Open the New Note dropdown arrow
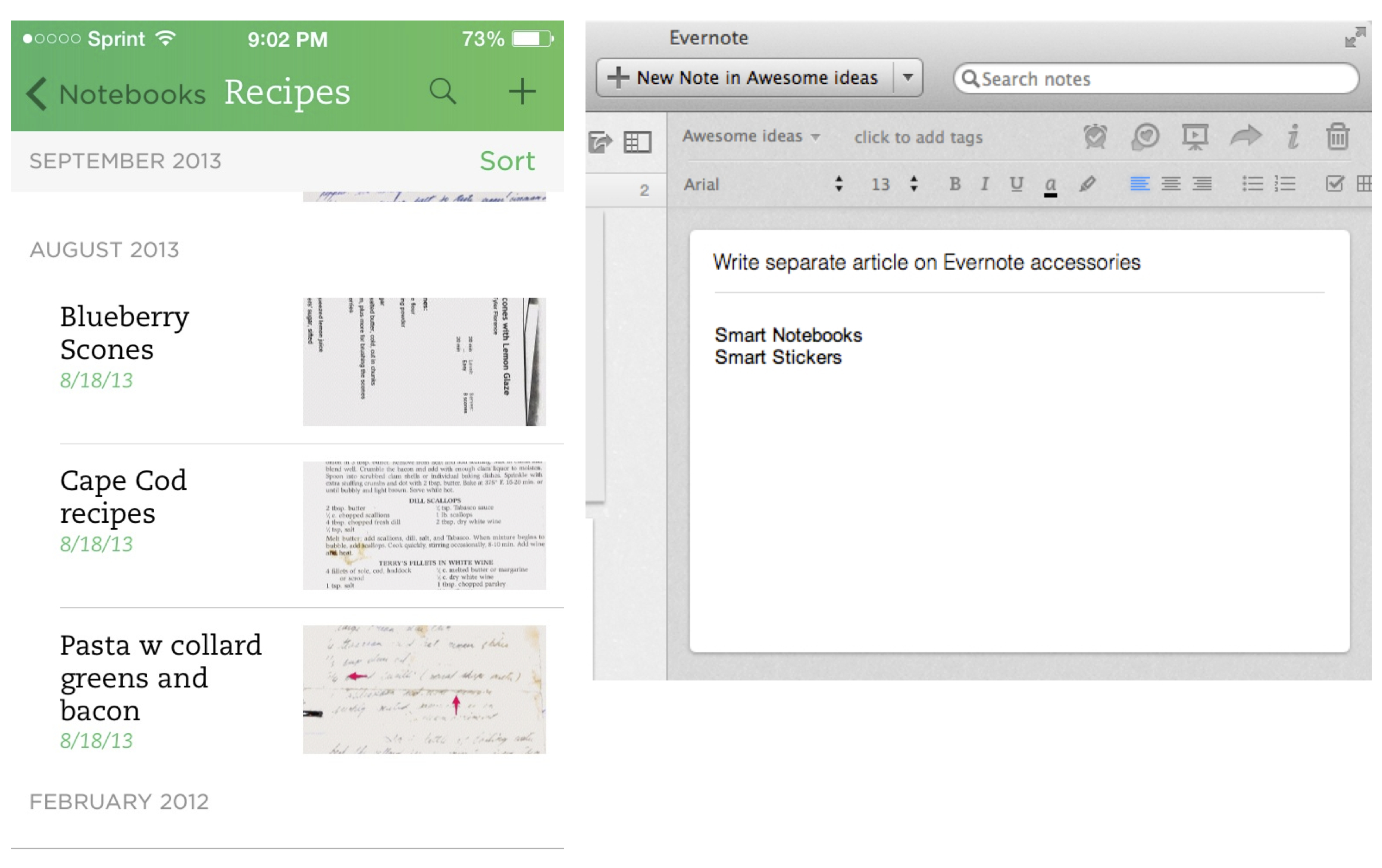 pos(908,77)
